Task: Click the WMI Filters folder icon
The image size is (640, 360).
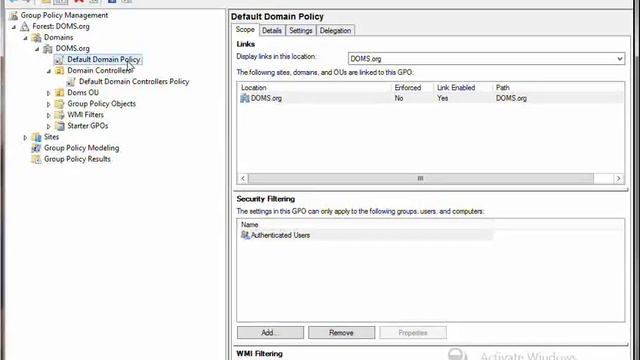Action: [x=60, y=115]
